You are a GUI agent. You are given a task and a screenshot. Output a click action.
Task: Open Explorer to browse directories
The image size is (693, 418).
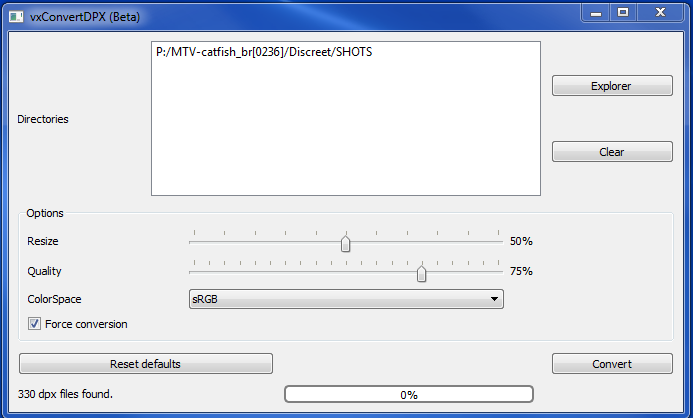click(612, 86)
